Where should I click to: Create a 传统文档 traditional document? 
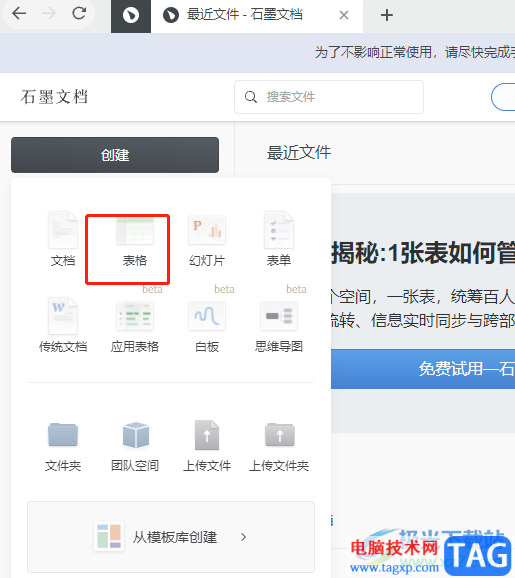[x=63, y=326]
